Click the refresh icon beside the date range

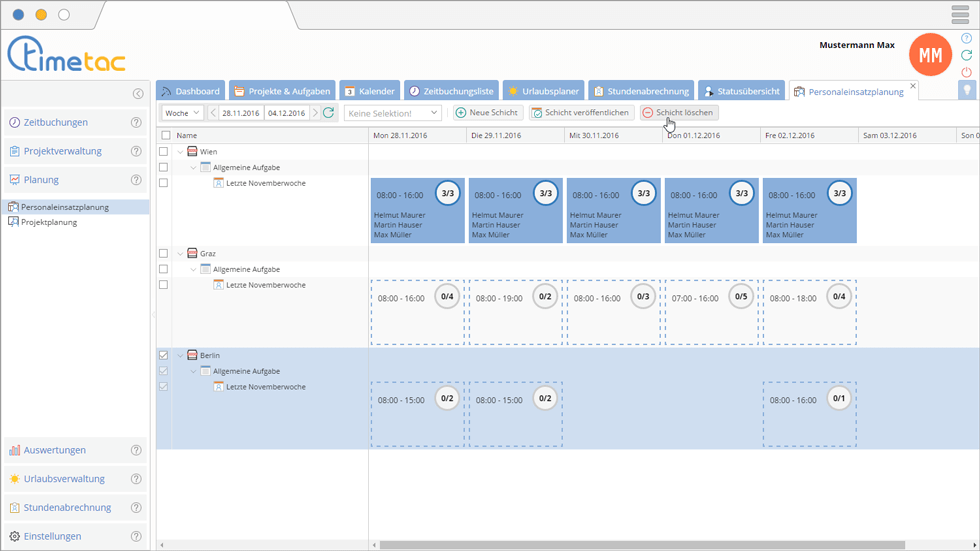pyautogui.click(x=328, y=113)
